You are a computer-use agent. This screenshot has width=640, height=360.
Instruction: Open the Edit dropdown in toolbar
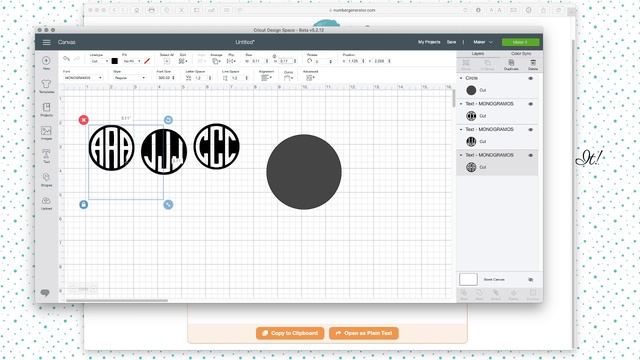(x=183, y=61)
